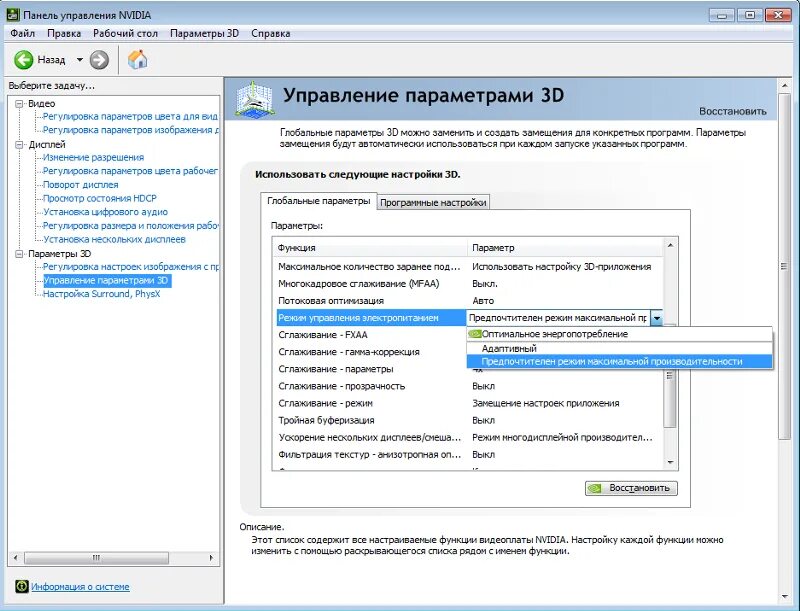Open Изменение разрешения task
Screen dimensions: 800x611
click(93, 157)
